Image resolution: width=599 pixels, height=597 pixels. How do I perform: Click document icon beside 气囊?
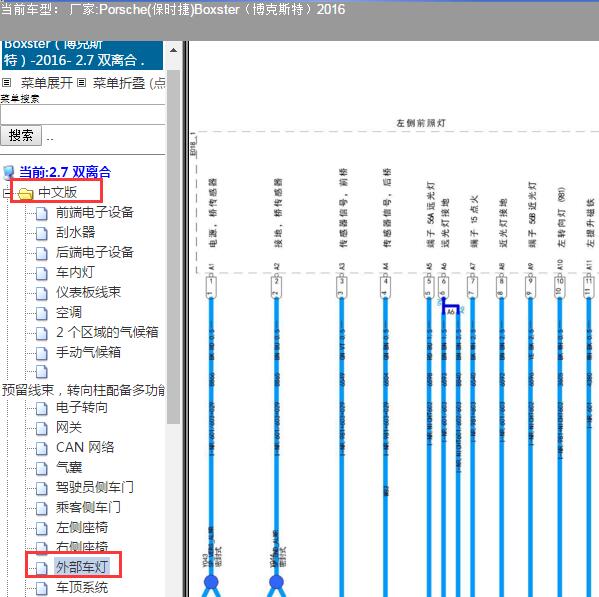point(42,468)
